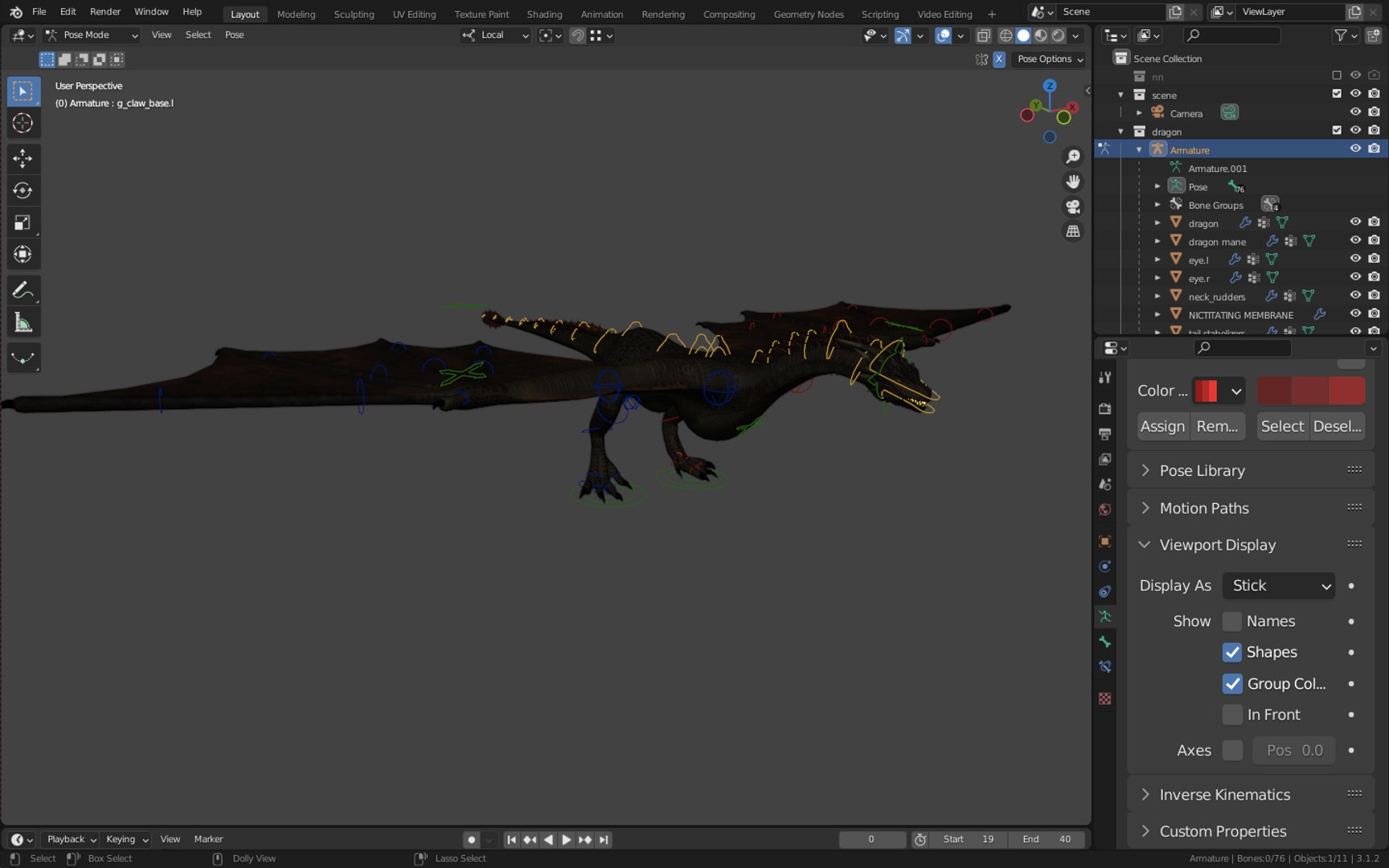1389x868 pixels.
Task: Pick the Measure tool
Action: point(23,322)
